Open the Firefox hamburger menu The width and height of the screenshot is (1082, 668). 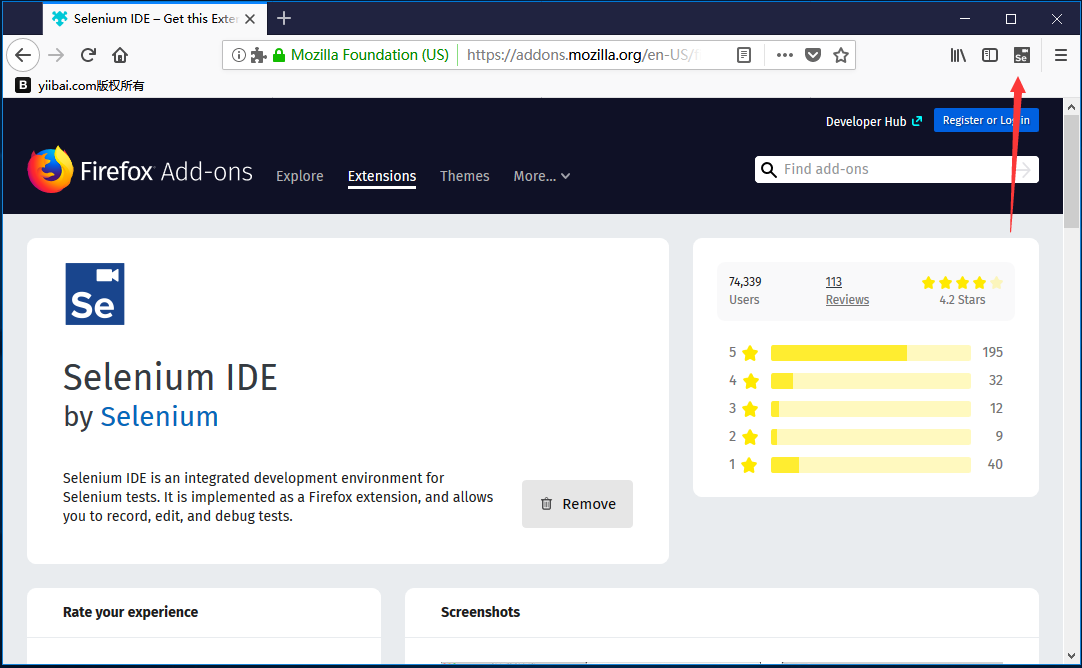(1061, 56)
